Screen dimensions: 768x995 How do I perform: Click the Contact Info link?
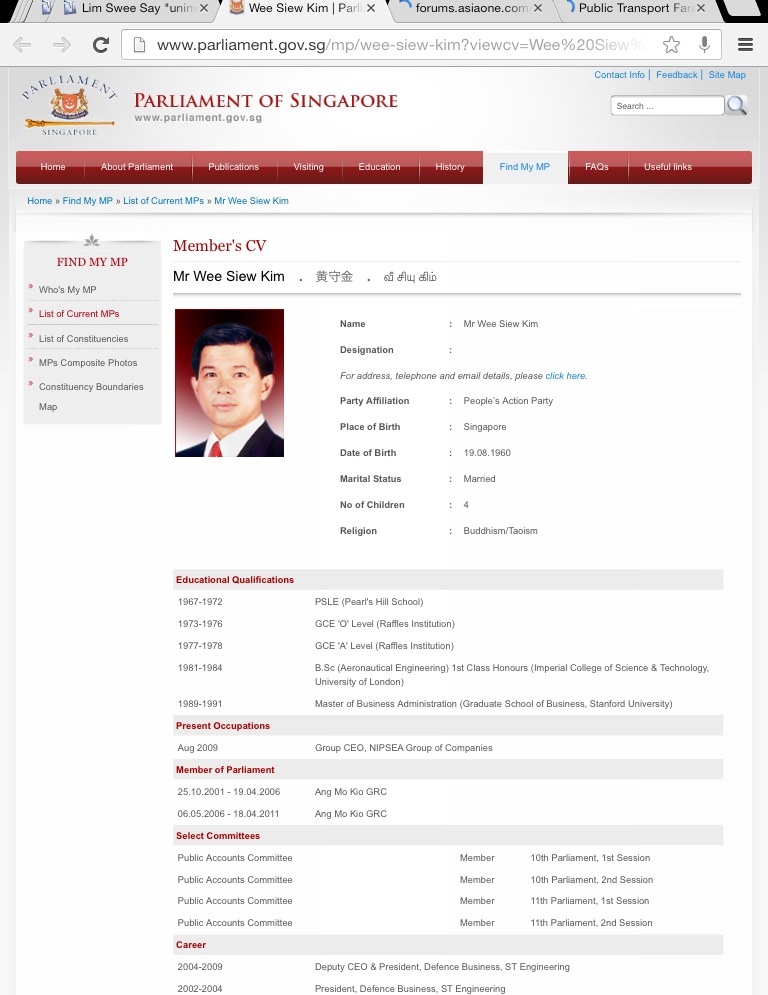619,75
